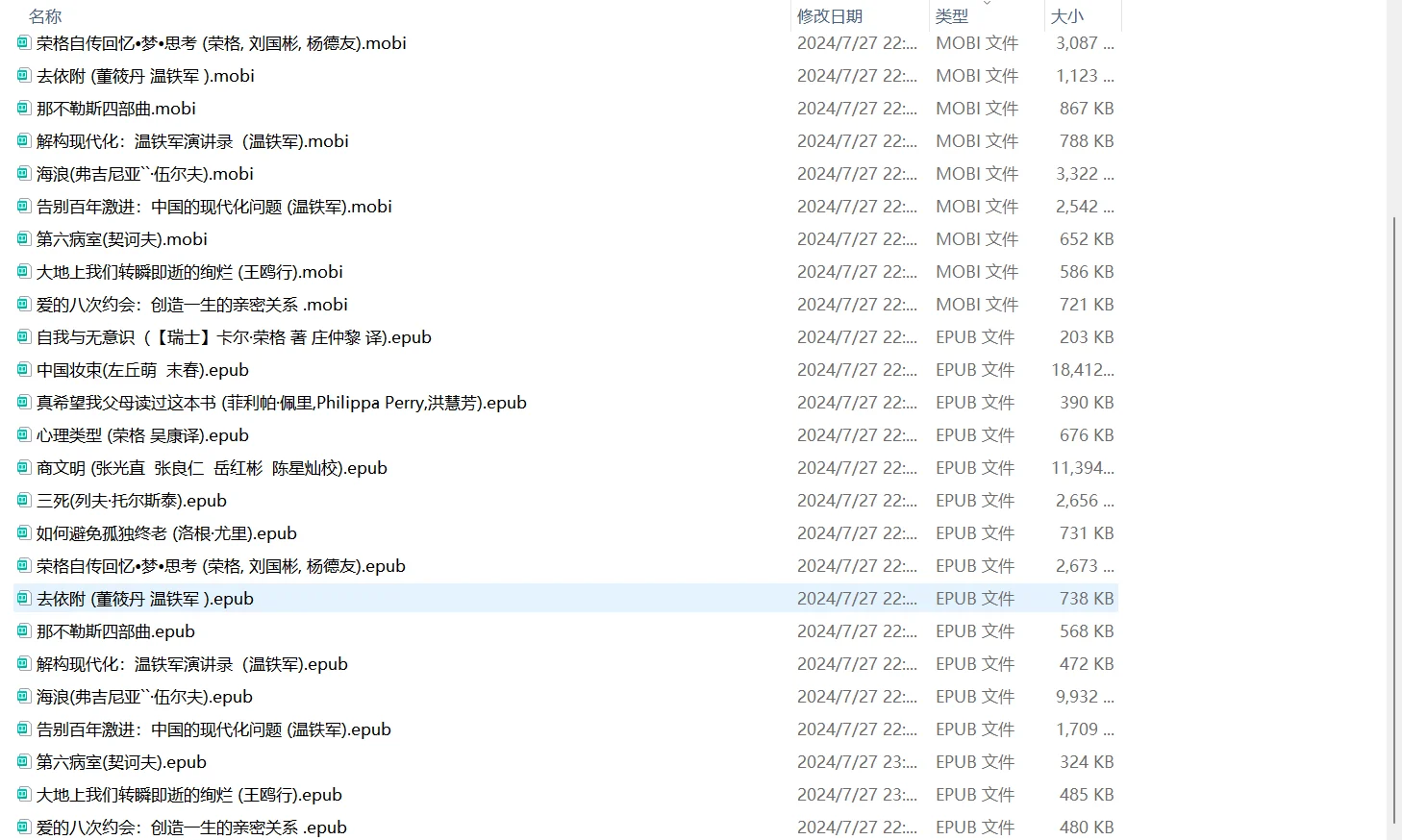
Task: Click file icon of 荣格自传回忆•梦•思考.epub
Action: (x=24, y=566)
